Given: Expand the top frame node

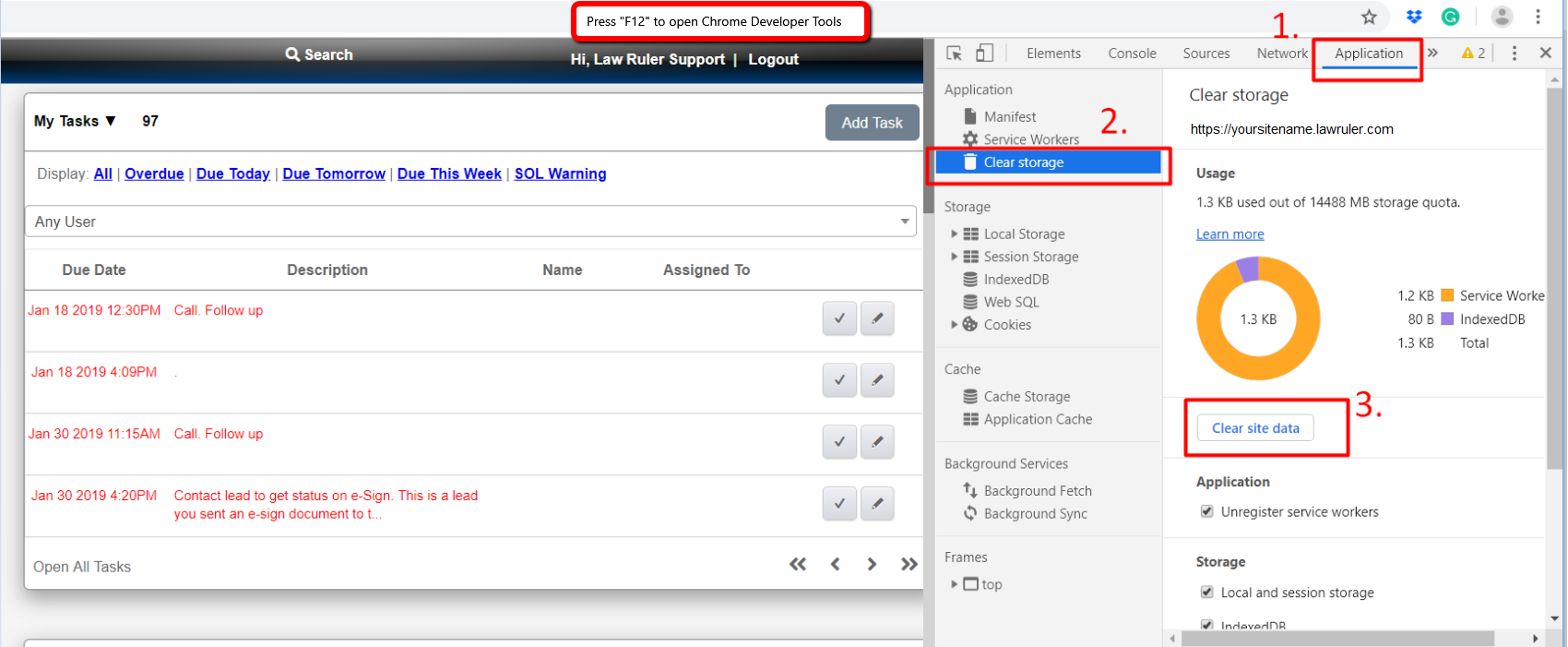Looking at the screenshot, I should pyautogui.click(x=954, y=584).
